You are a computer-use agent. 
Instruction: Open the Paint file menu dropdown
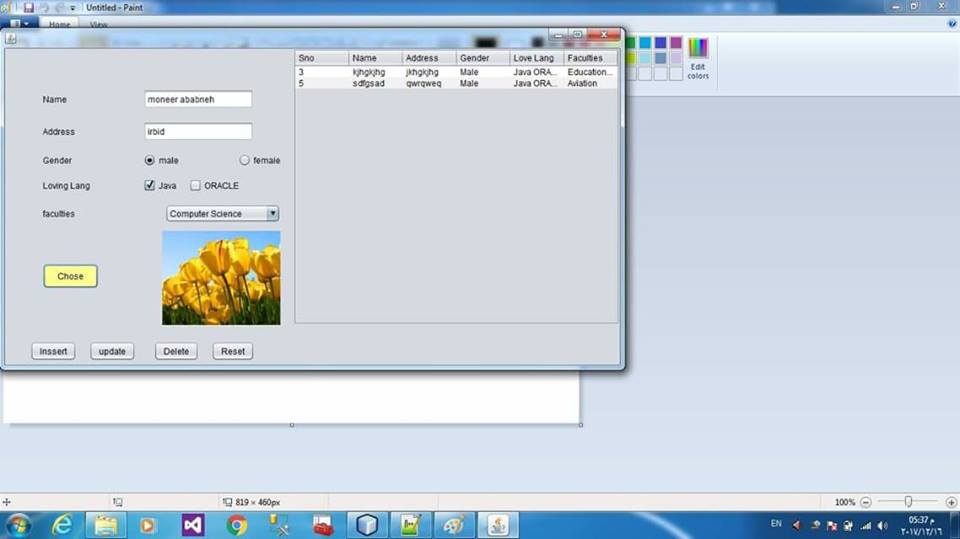[20, 24]
